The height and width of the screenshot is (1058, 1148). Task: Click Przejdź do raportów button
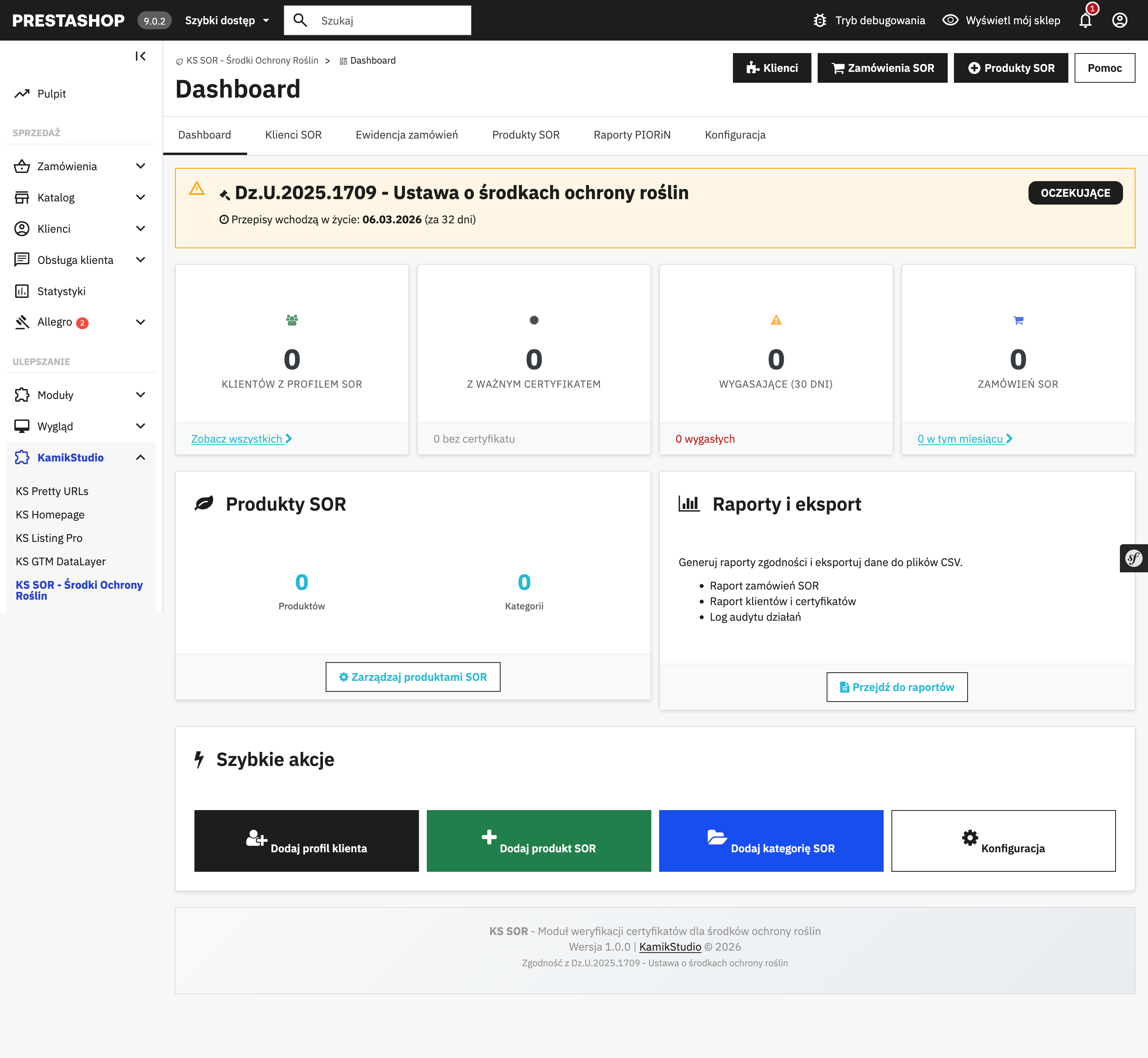(x=897, y=687)
